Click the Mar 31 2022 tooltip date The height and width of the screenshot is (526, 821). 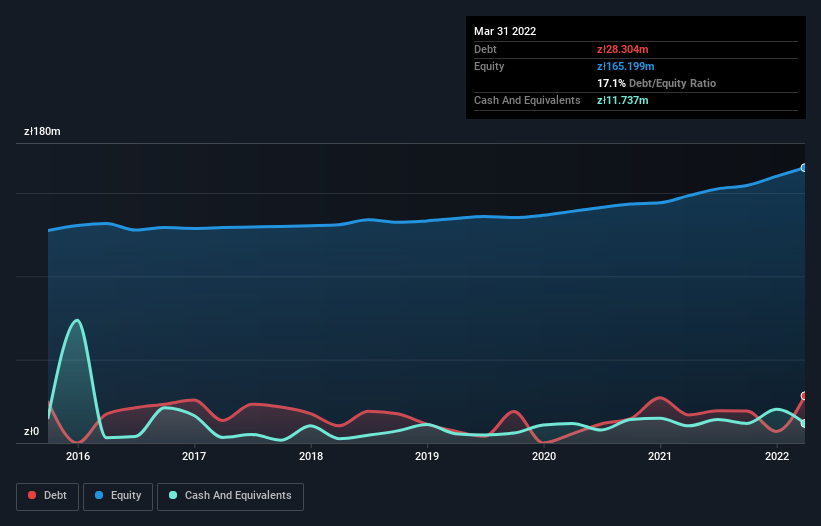coord(505,31)
